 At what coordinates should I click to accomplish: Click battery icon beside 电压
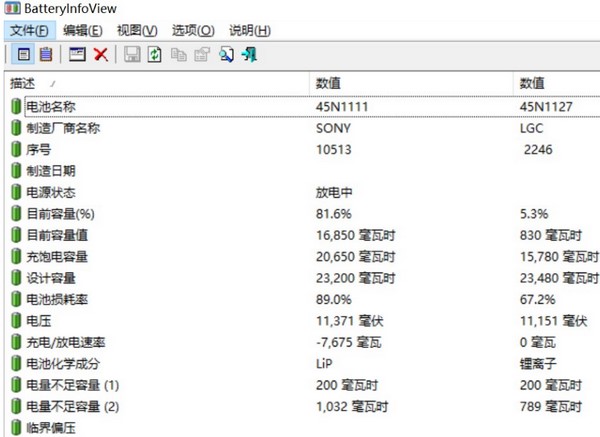[16, 321]
